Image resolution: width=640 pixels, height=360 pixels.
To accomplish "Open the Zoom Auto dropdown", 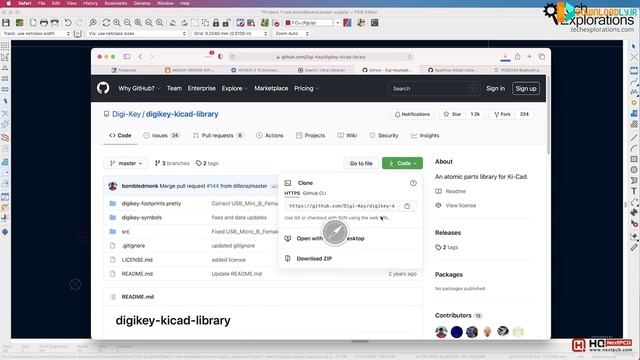I will (291, 33).
